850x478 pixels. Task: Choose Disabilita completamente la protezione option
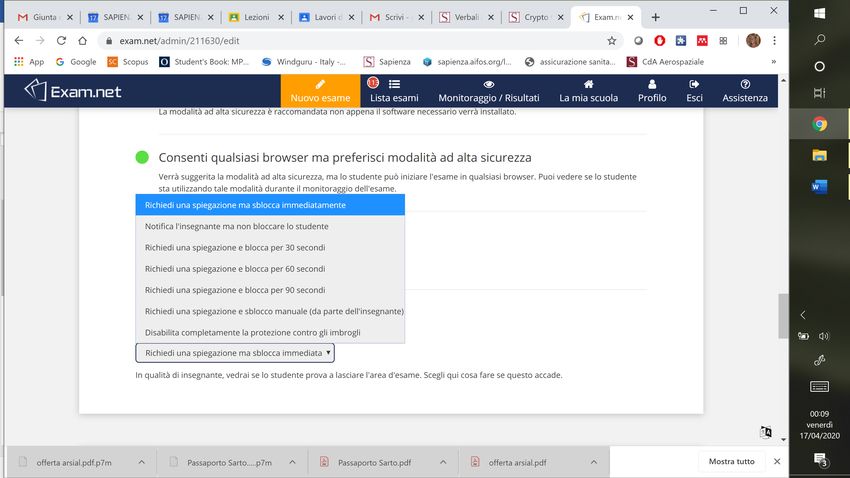252,332
